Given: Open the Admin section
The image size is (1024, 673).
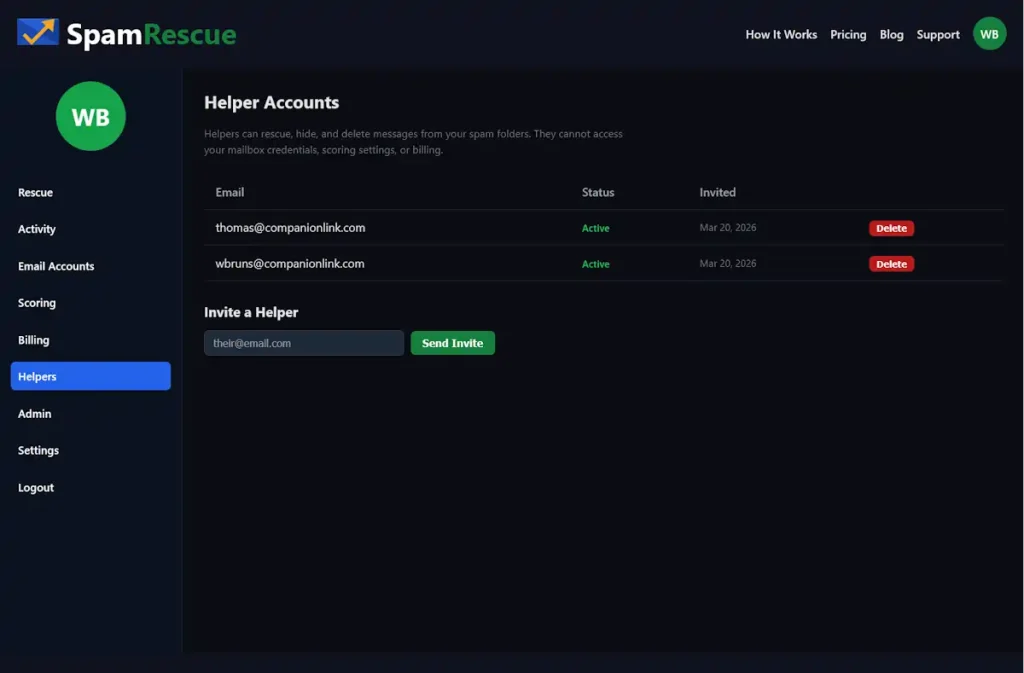Looking at the screenshot, I should pyautogui.click(x=35, y=413).
